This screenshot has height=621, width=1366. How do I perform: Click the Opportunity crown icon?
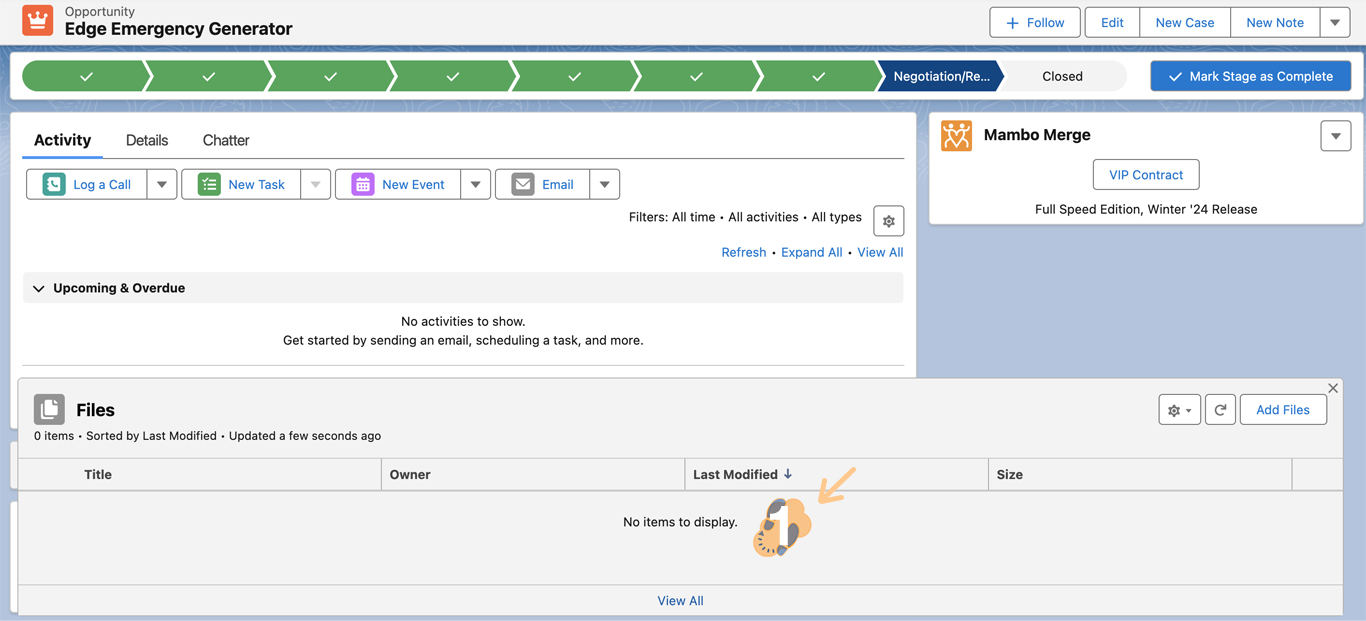[37, 21]
